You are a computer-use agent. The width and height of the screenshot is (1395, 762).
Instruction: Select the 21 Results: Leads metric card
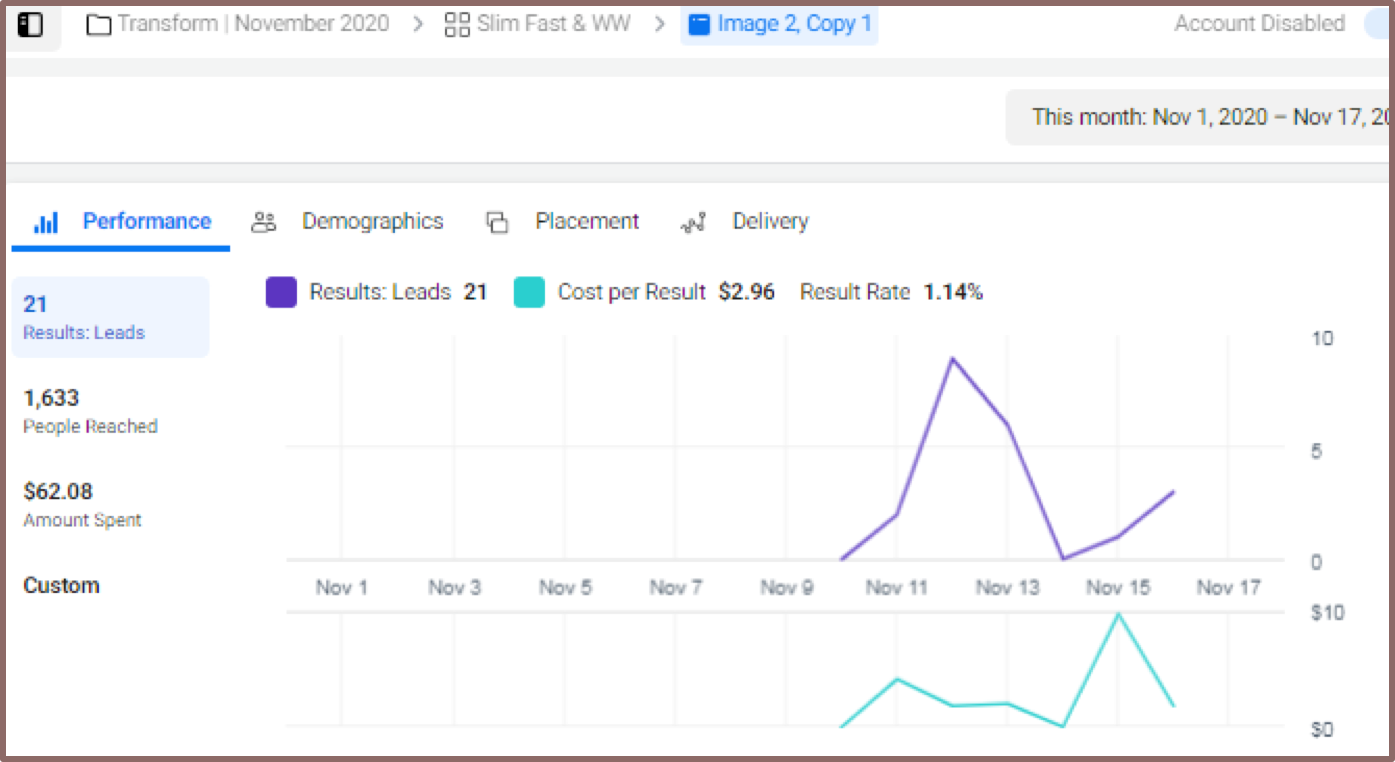tap(110, 317)
